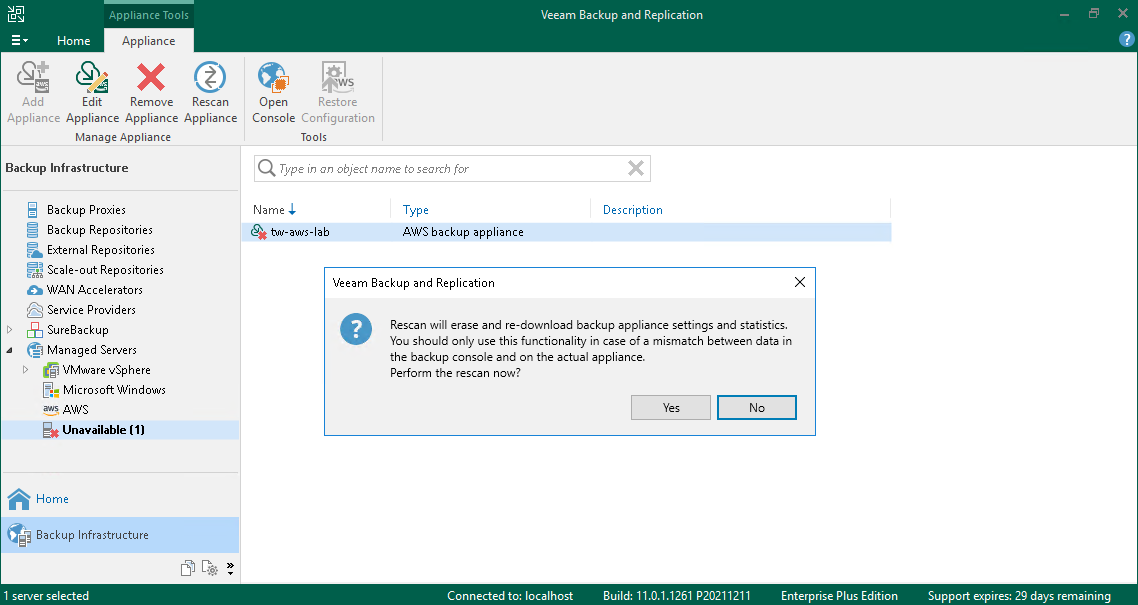This screenshot has height=605, width=1138.
Task: Click the WAN Accelerators cloud icon
Action: pos(34,290)
